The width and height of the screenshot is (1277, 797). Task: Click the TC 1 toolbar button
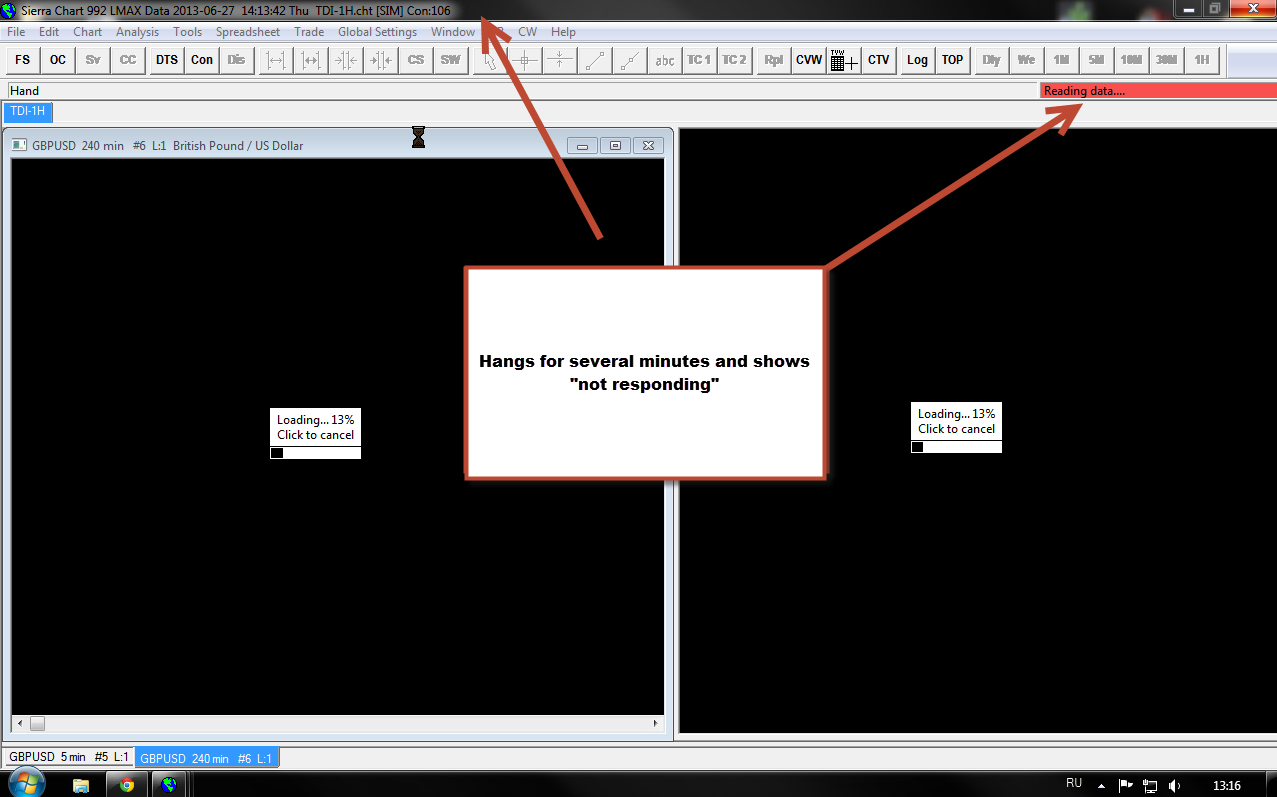pos(699,60)
